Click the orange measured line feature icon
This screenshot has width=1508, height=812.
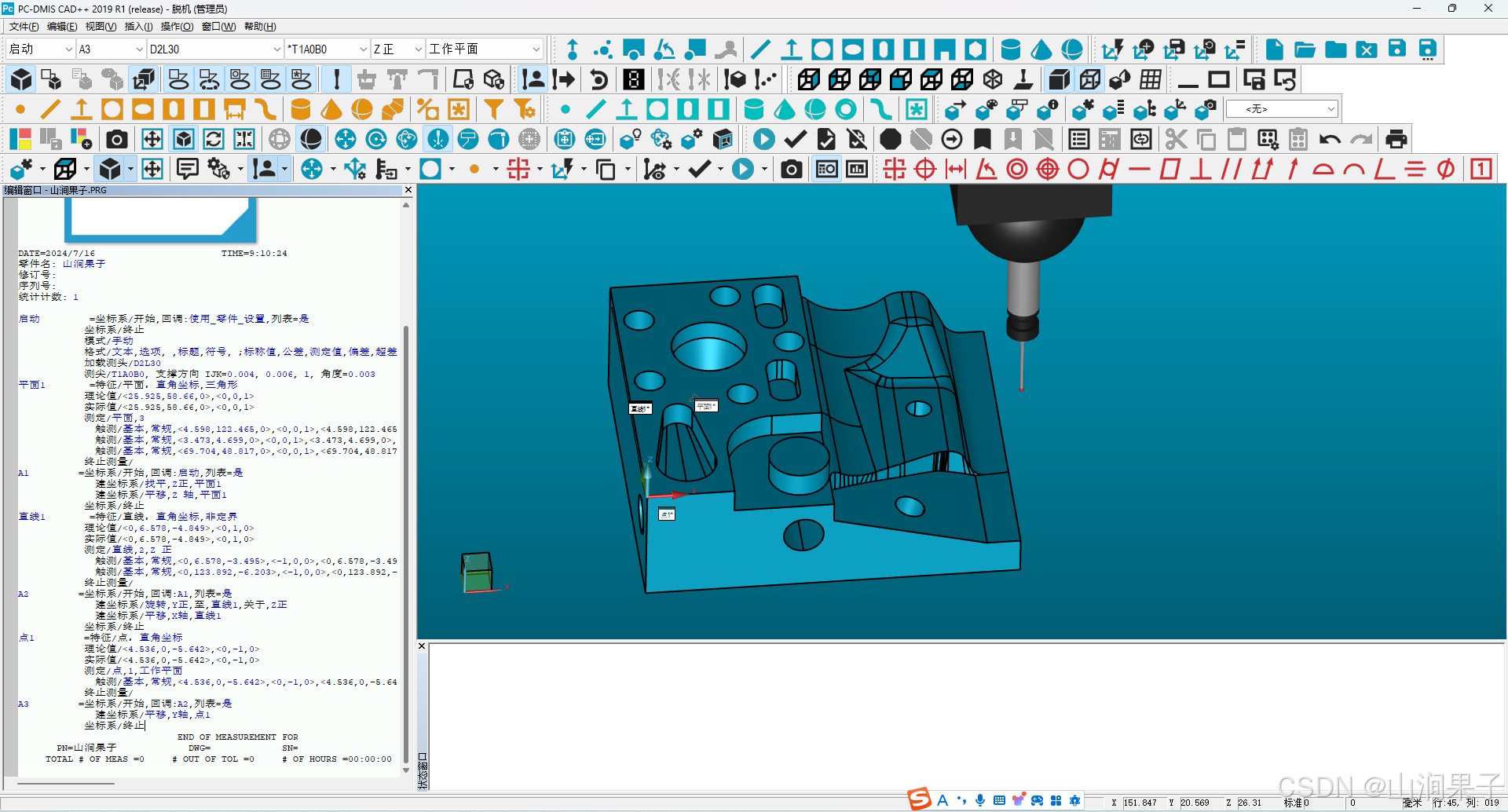click(51, 109)
